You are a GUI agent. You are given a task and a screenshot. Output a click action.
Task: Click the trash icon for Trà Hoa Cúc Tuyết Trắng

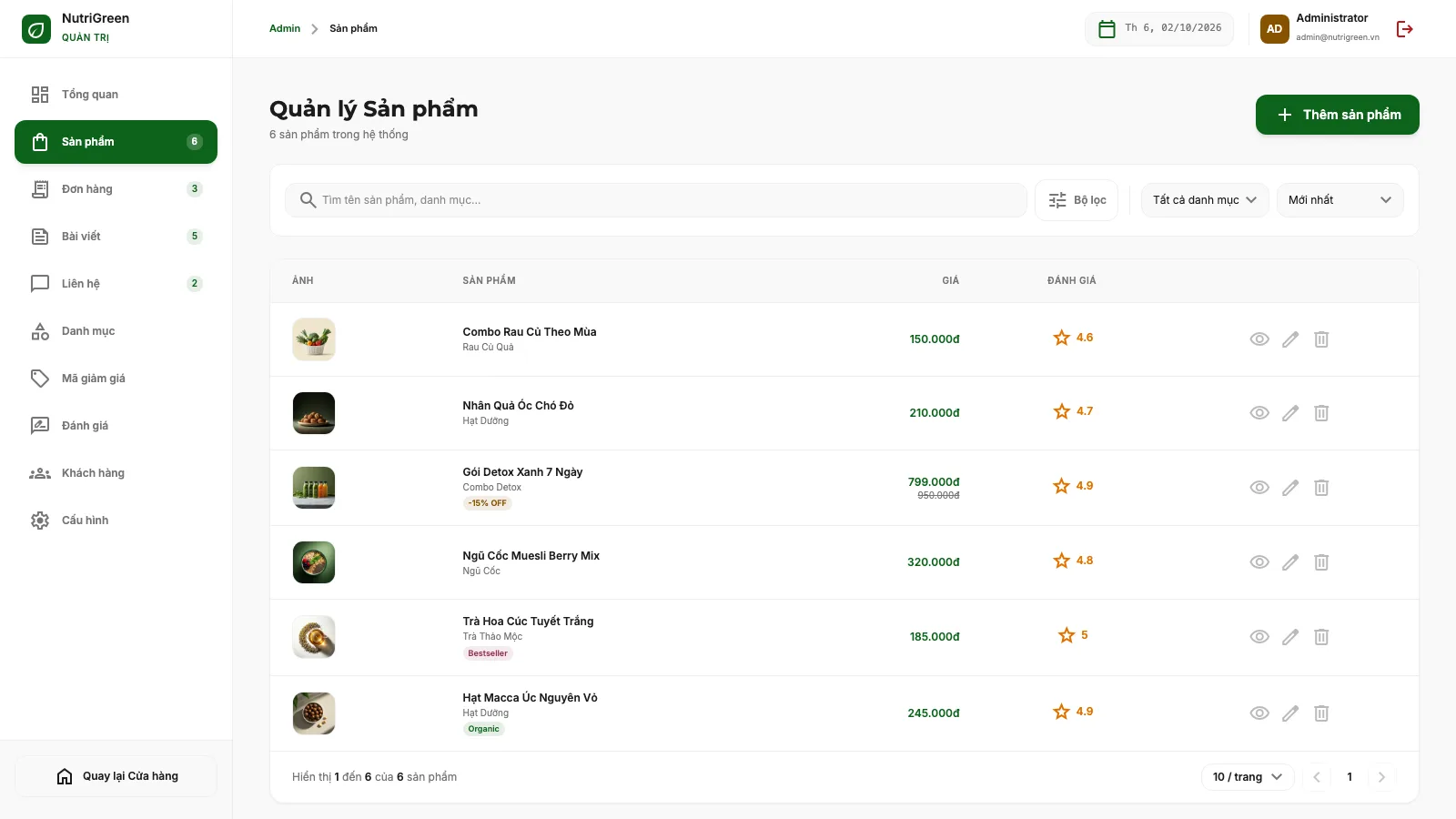pyautogui.click(x=1321, y=637)
